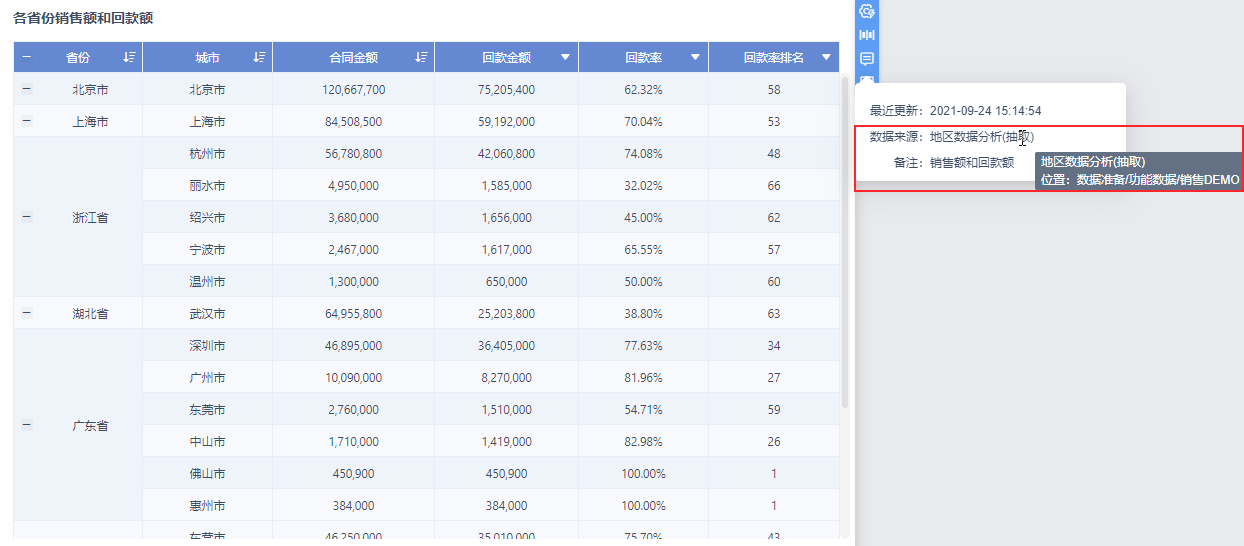Click the column width adjust icon
Image resolution: width=1244 pixels, height=546 pixels.
(x=867, y=35)
